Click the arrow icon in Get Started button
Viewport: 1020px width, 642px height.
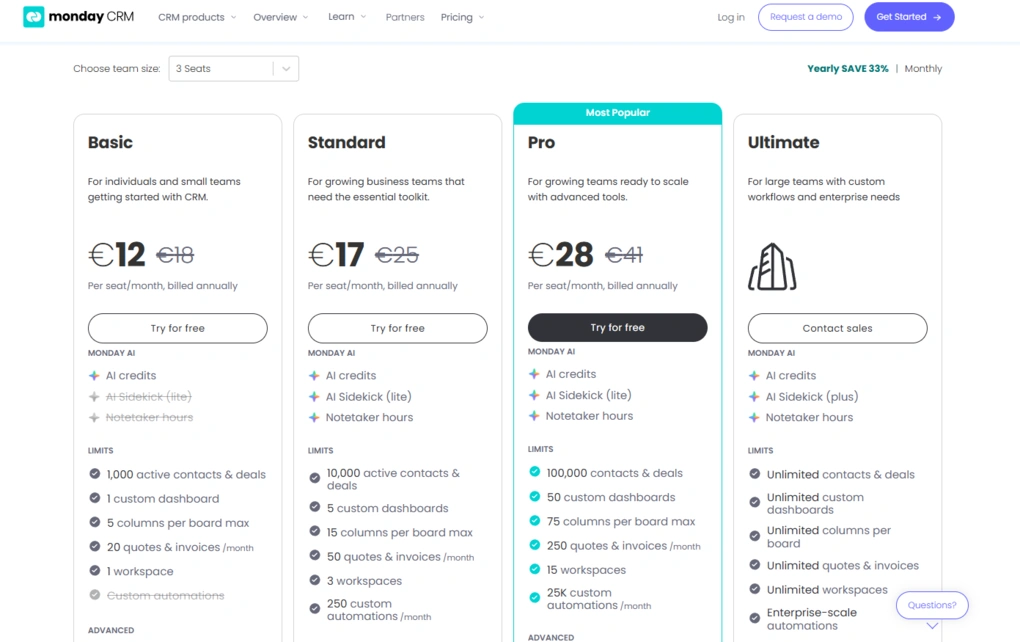937,18
